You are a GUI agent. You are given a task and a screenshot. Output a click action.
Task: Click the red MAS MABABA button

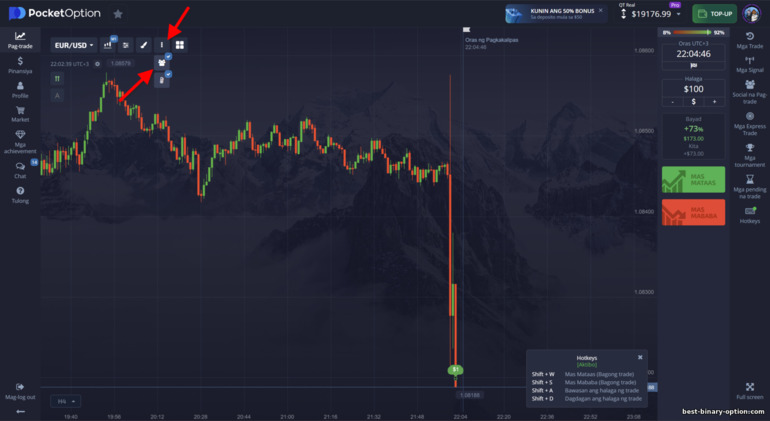[x=693, y=212]
